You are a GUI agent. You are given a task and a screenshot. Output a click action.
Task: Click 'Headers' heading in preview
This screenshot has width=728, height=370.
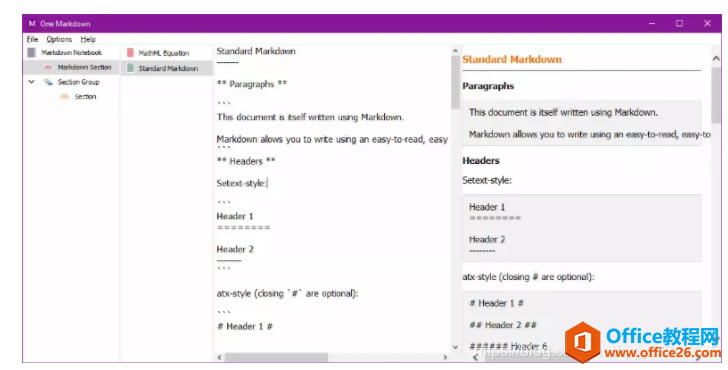481,161
